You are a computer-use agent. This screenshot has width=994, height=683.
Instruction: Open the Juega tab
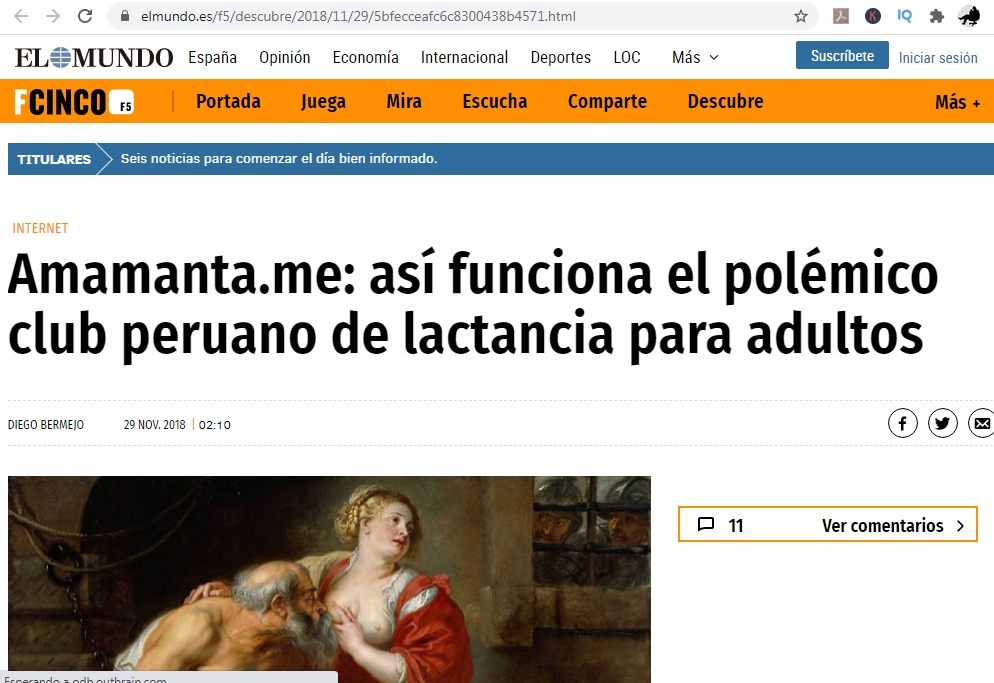click(x=323, y=101)
